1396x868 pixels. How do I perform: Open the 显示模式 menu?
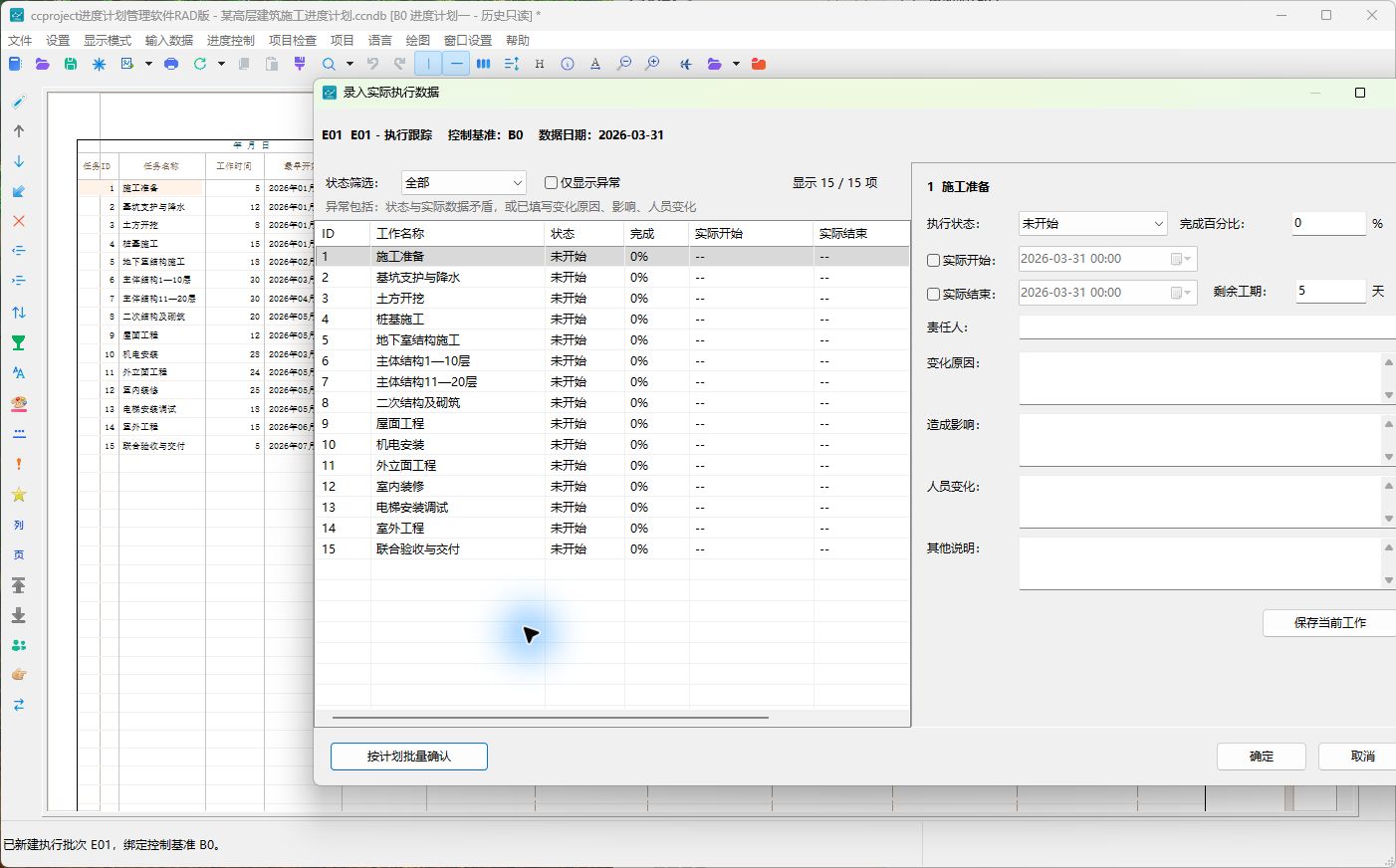pyautogui.click(x=108, y=41)
